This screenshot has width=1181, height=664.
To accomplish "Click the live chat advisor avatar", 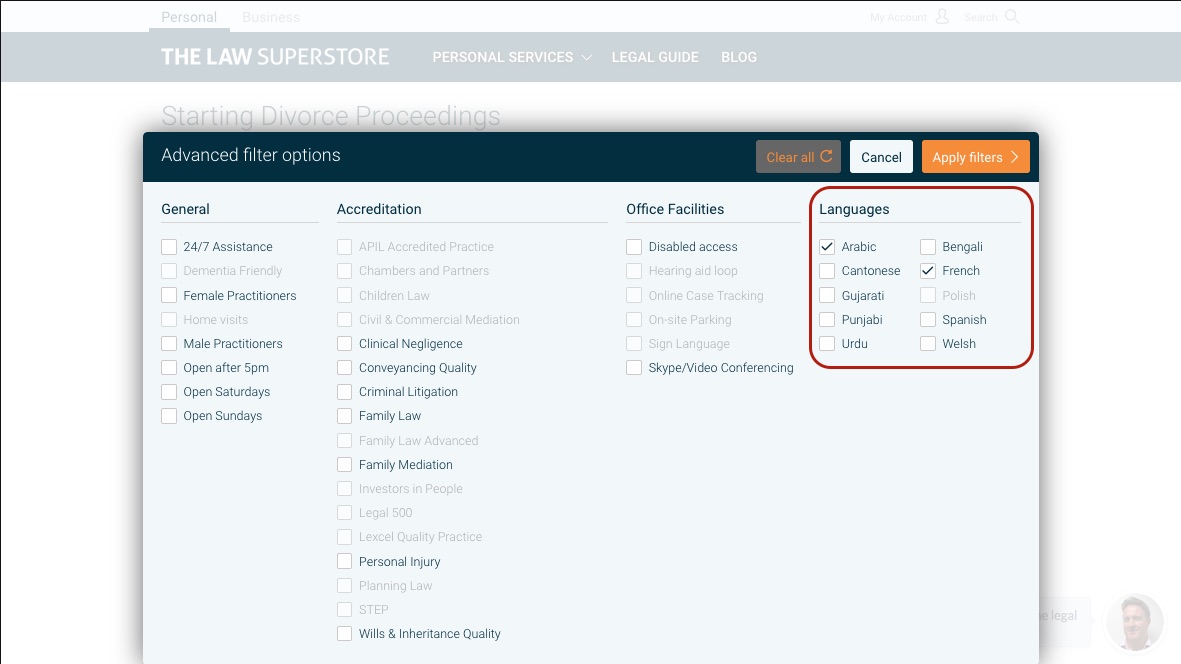I will (x=1134, y=622).
